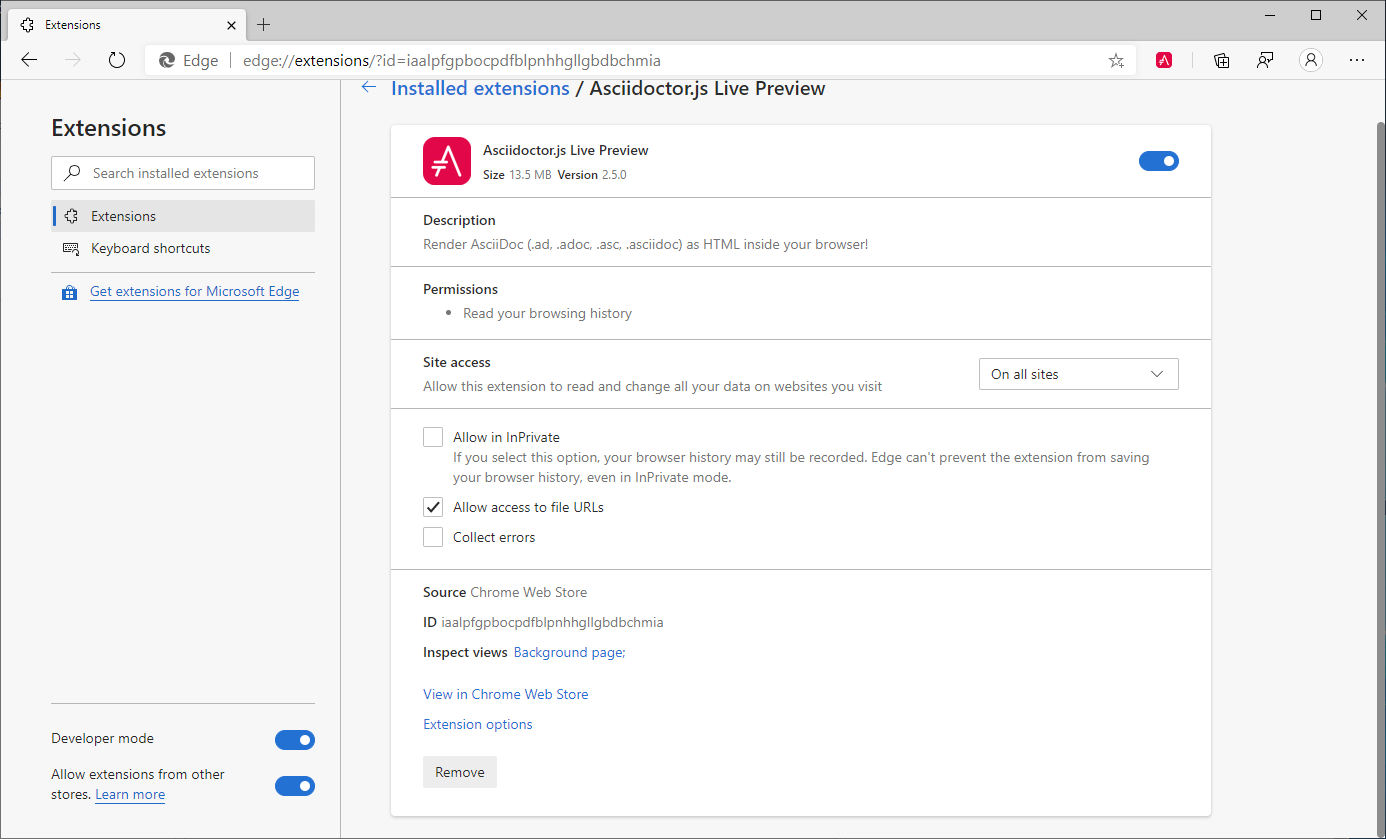
Task: Click the Remove button
Action: coord(459,771)
